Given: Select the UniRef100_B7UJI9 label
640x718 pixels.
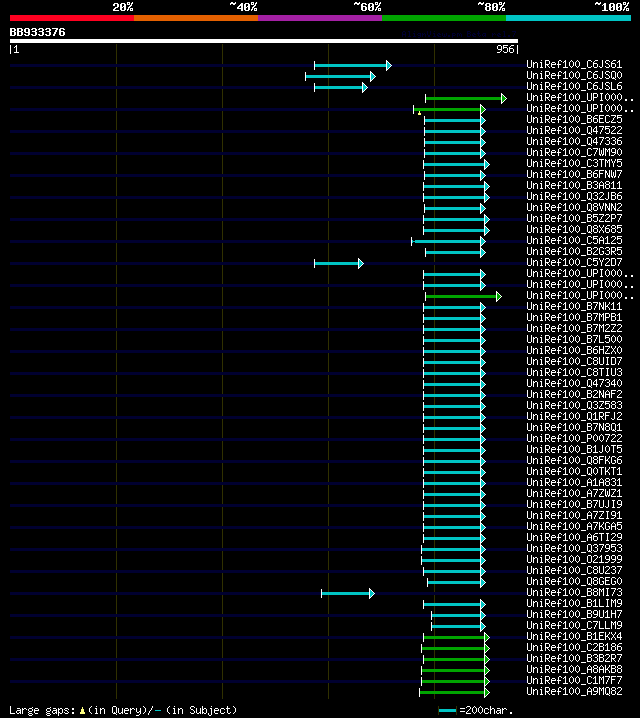Looking at the screenshot, I should 574,504.
